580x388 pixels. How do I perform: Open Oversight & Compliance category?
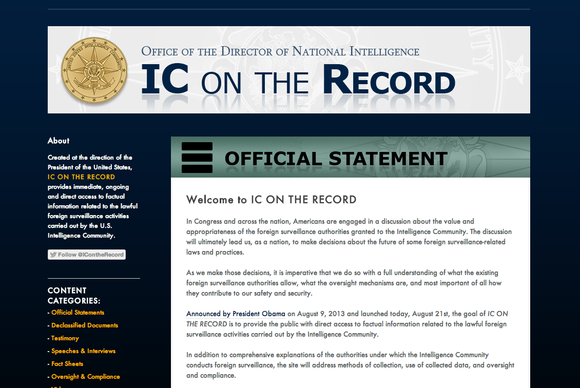click(x=85, y=377)
